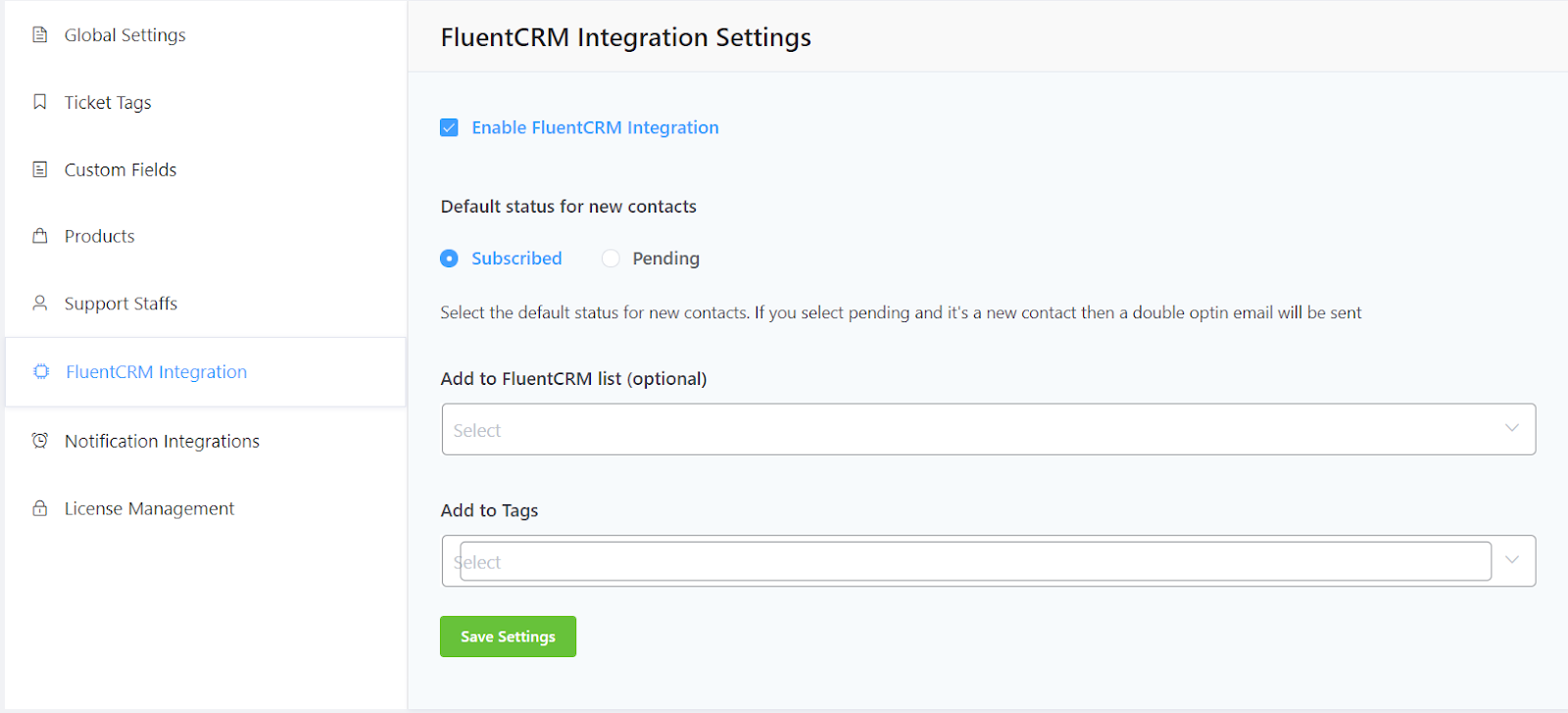Viewport: 1568px width, 713px height.
Task: Expand the Add to Tags dropdown arrow
Action: coord(1512,560)
